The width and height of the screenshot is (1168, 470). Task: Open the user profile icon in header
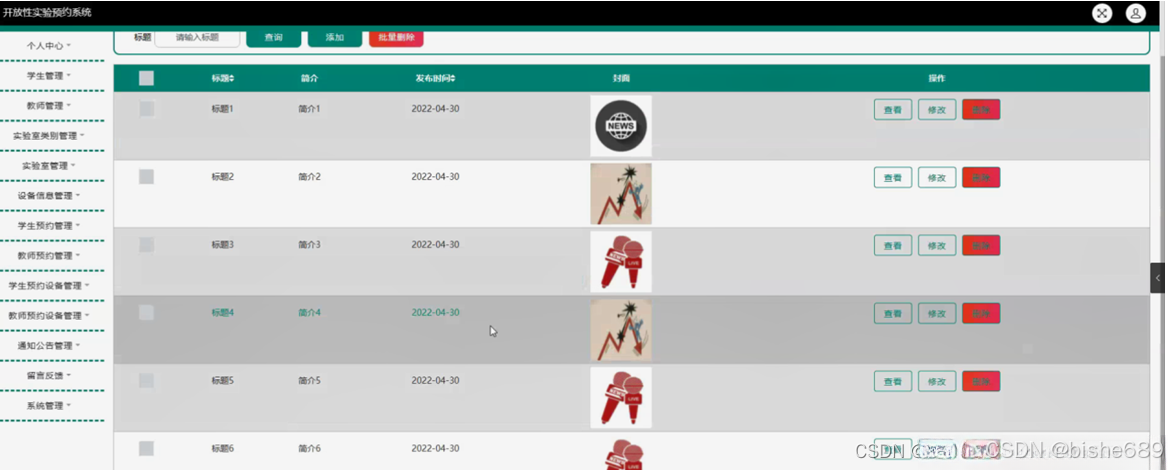1135,13
